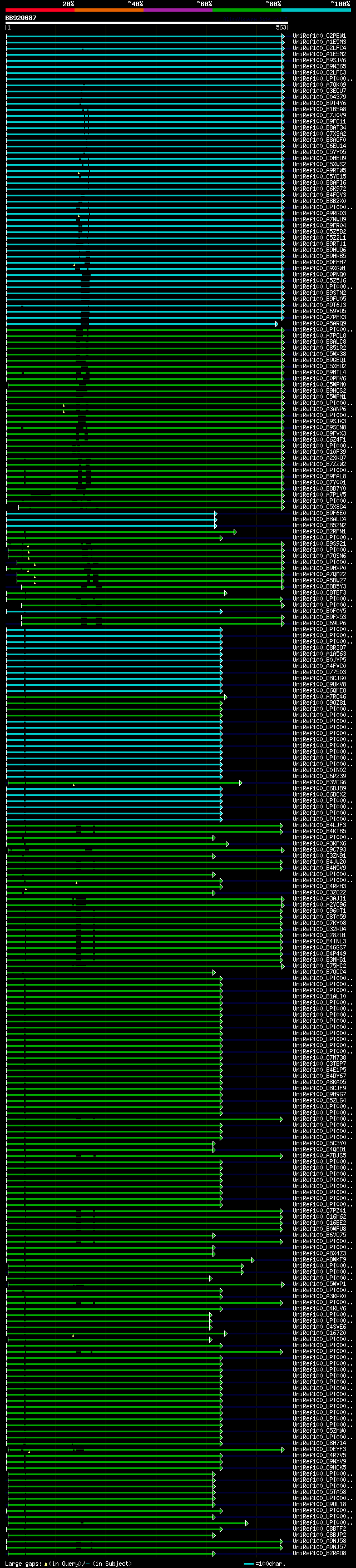
Task: Click the purple ~60% identity legend bar
Action: coord(179,10)
